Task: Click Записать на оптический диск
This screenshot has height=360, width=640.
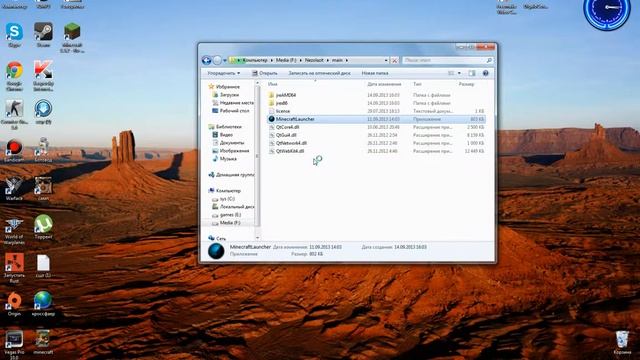Action: [319, 73]
